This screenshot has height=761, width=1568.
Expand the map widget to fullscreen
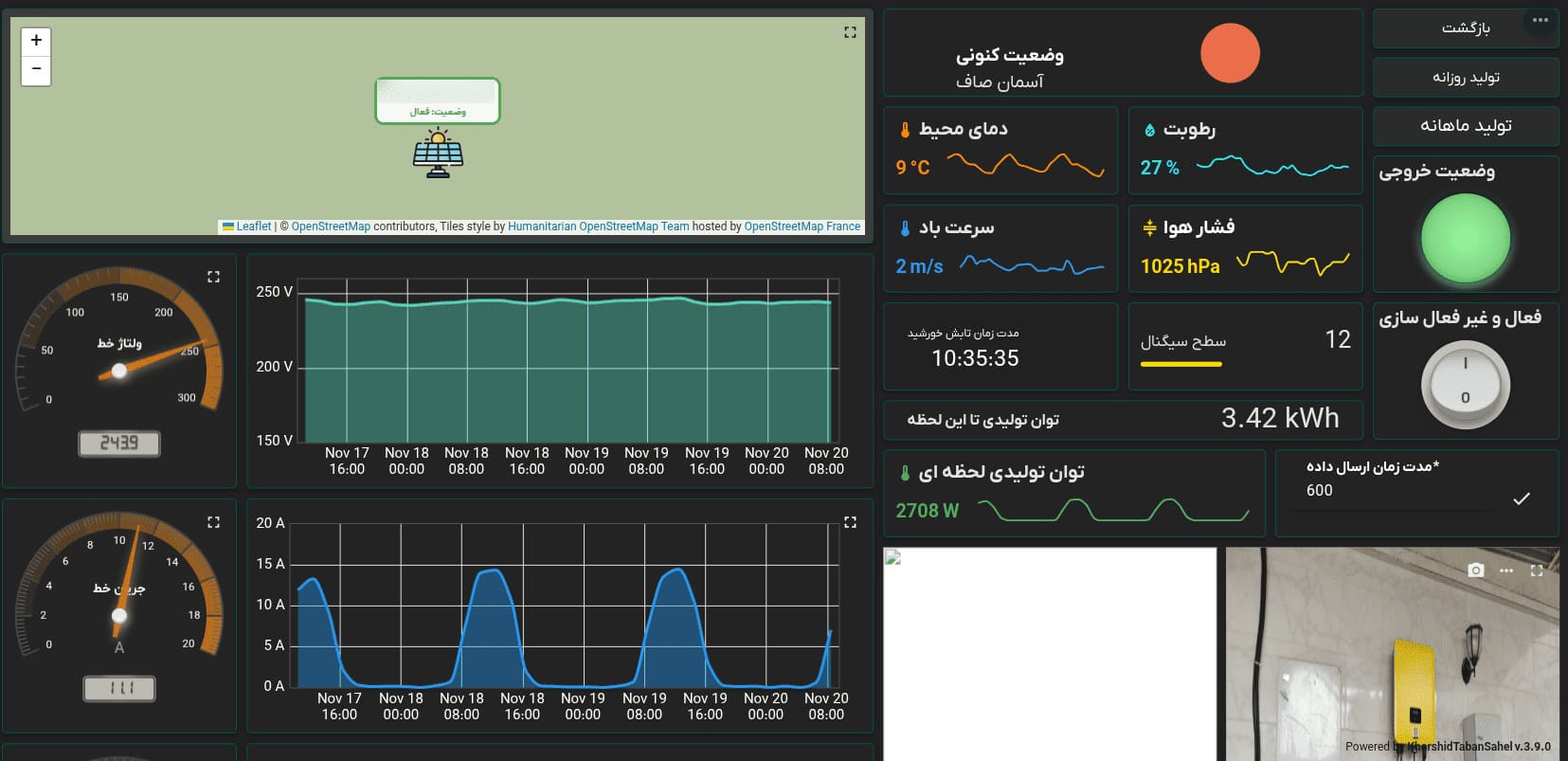[850, 32]
